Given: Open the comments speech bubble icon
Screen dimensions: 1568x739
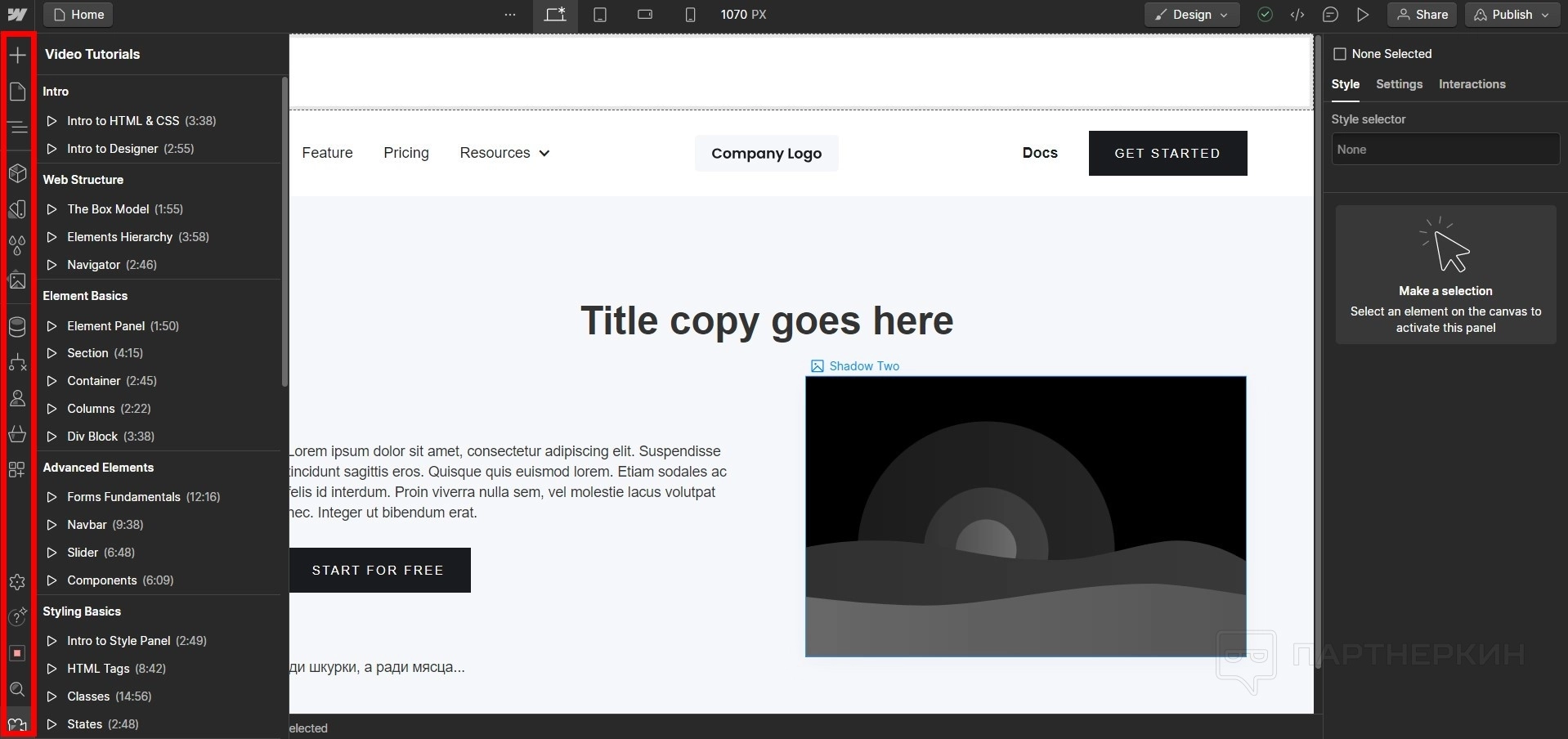Looking at the screenshot, I should point(1330,15).
